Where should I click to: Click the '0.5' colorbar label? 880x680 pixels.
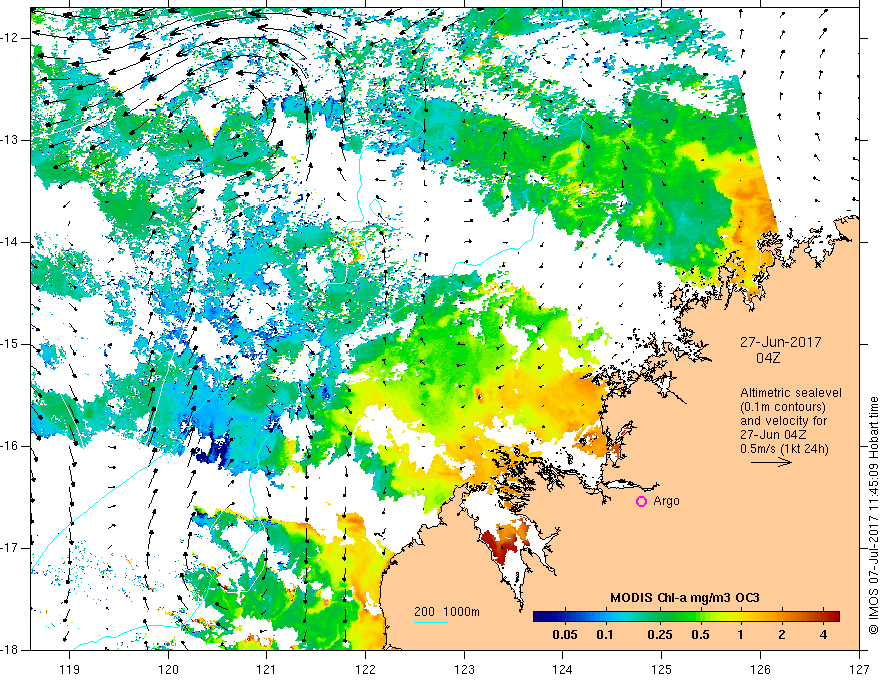click(700, 635)
